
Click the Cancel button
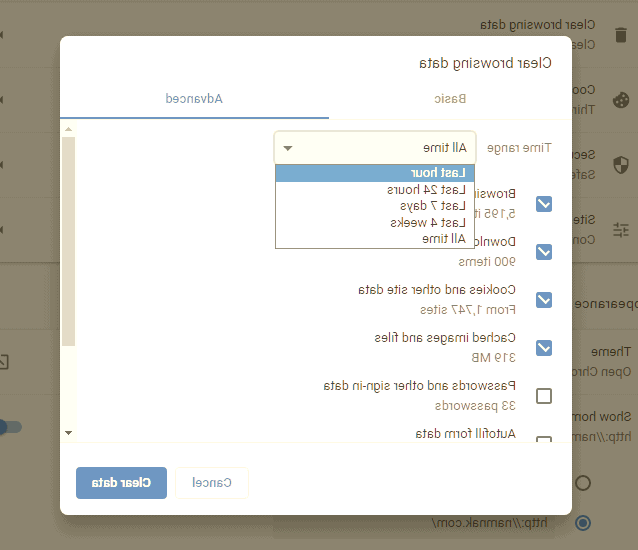pyautogui.click(x=212, y=483)
